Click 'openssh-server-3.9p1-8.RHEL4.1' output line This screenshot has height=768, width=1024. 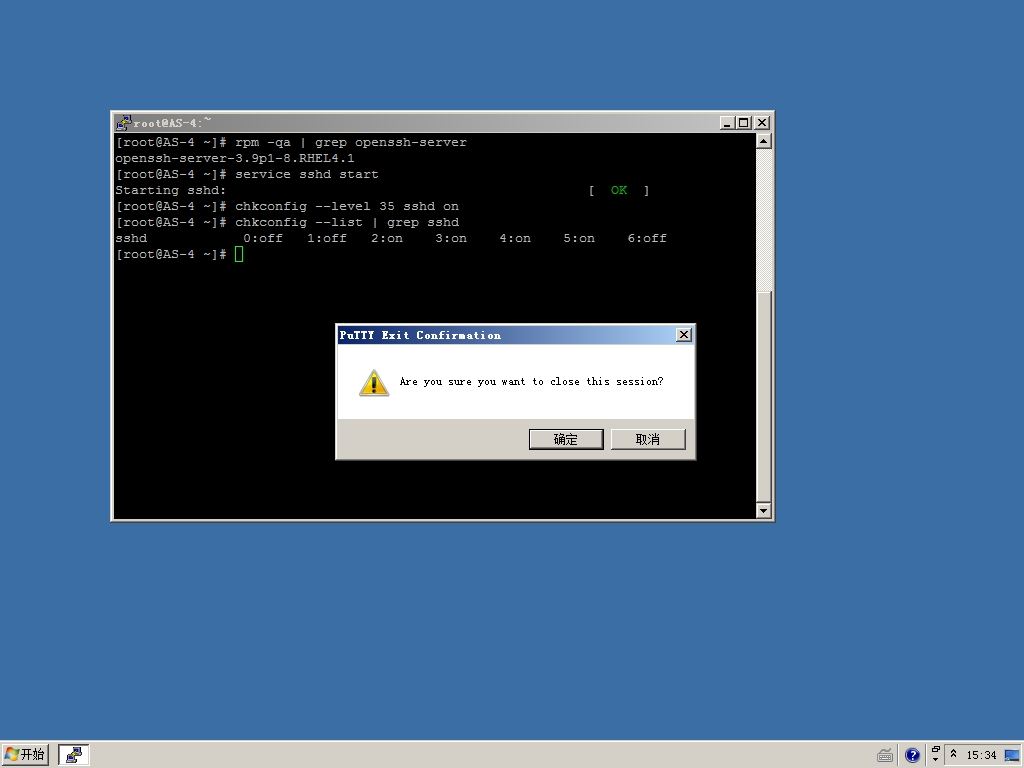tap(234, 158)
